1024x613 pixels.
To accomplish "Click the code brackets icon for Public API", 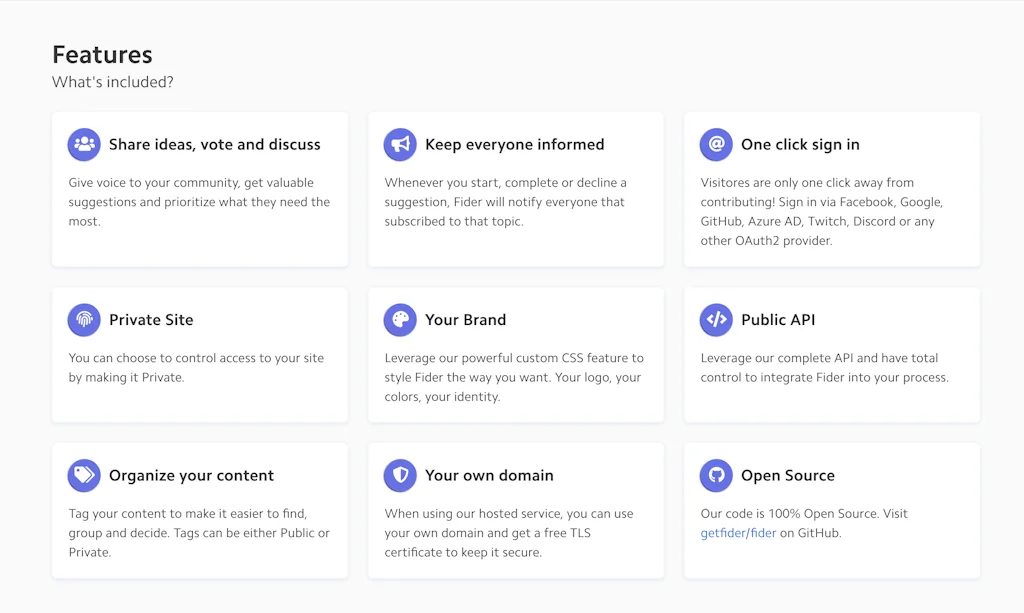I will tap(716, 320).
